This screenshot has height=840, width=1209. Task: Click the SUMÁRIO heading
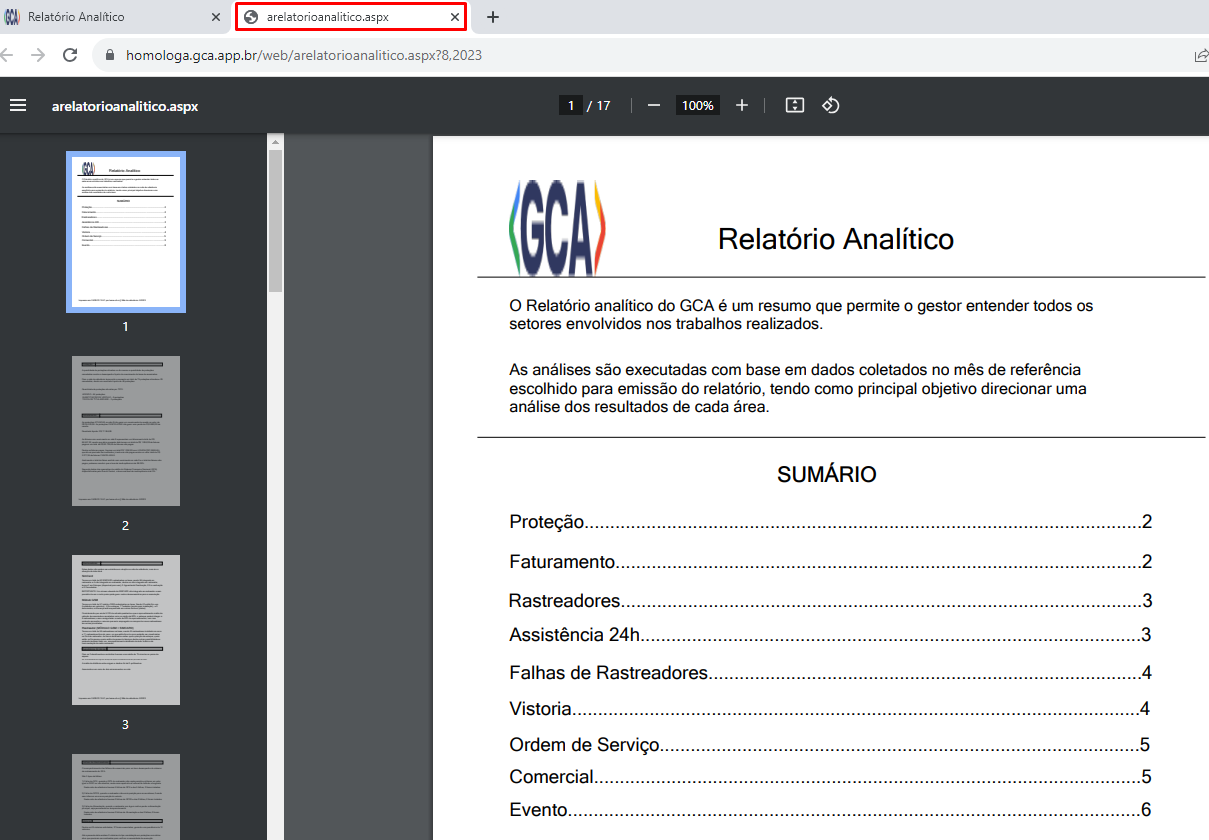point(827,475)
